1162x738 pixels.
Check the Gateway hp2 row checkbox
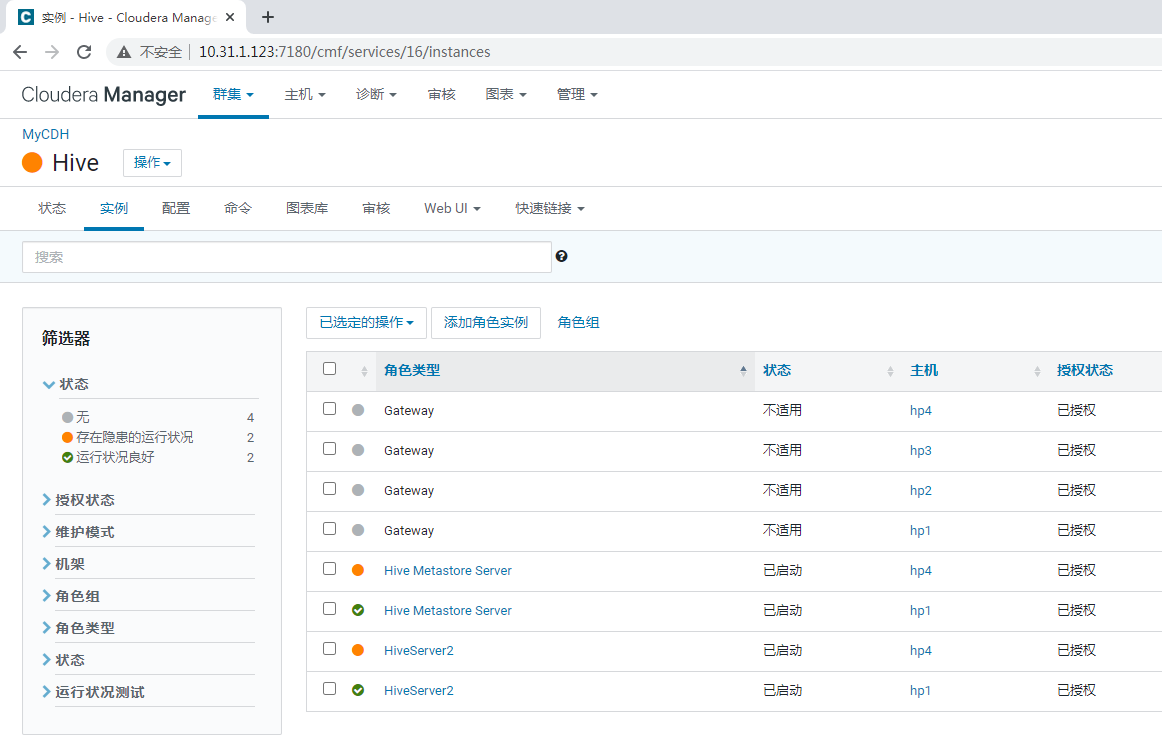330,488
